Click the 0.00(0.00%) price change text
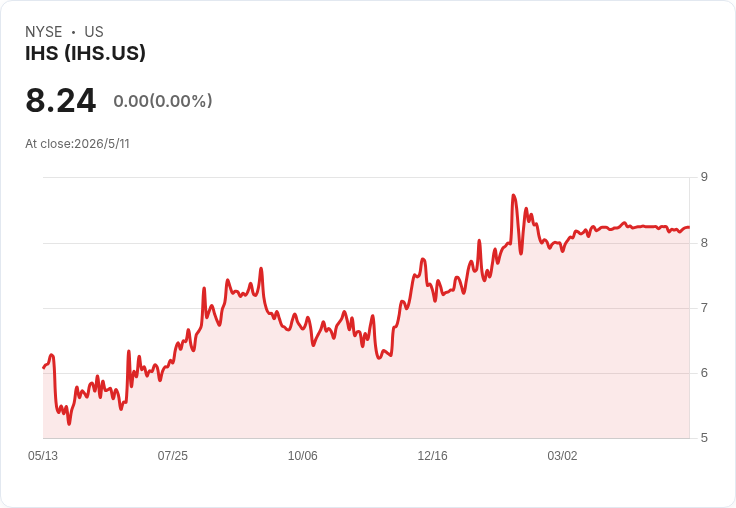736x508 pixels. tap(163, 101)
